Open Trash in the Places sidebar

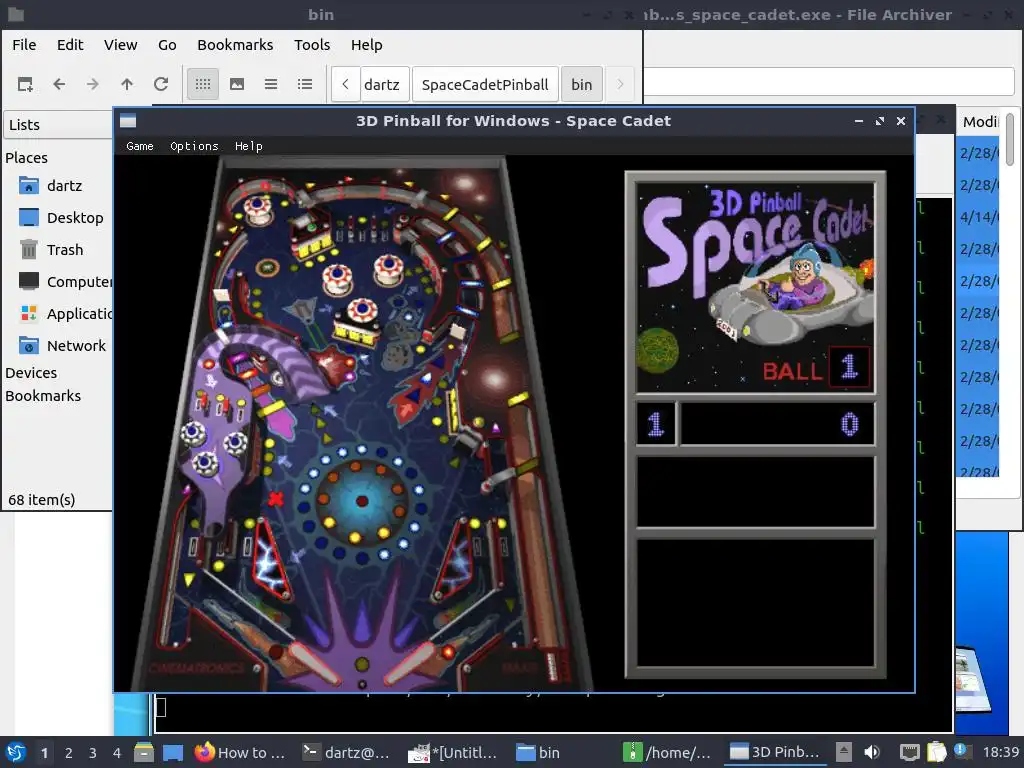[x=51, y=250]
